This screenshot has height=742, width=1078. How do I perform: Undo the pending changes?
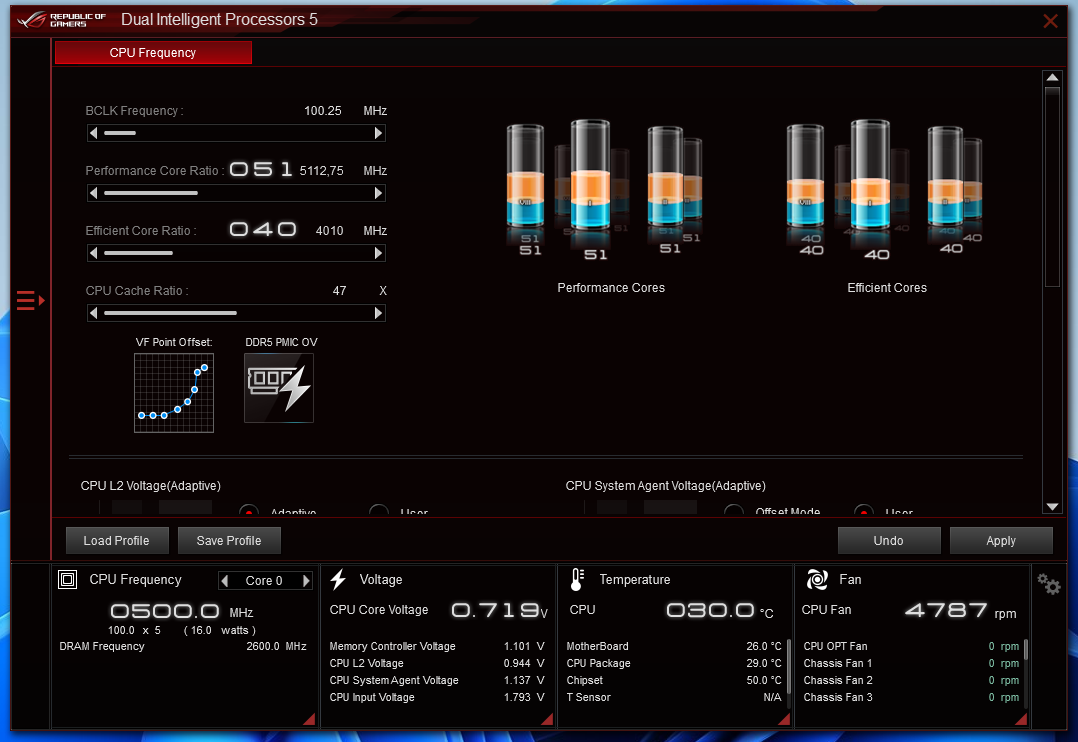(889, 541)
